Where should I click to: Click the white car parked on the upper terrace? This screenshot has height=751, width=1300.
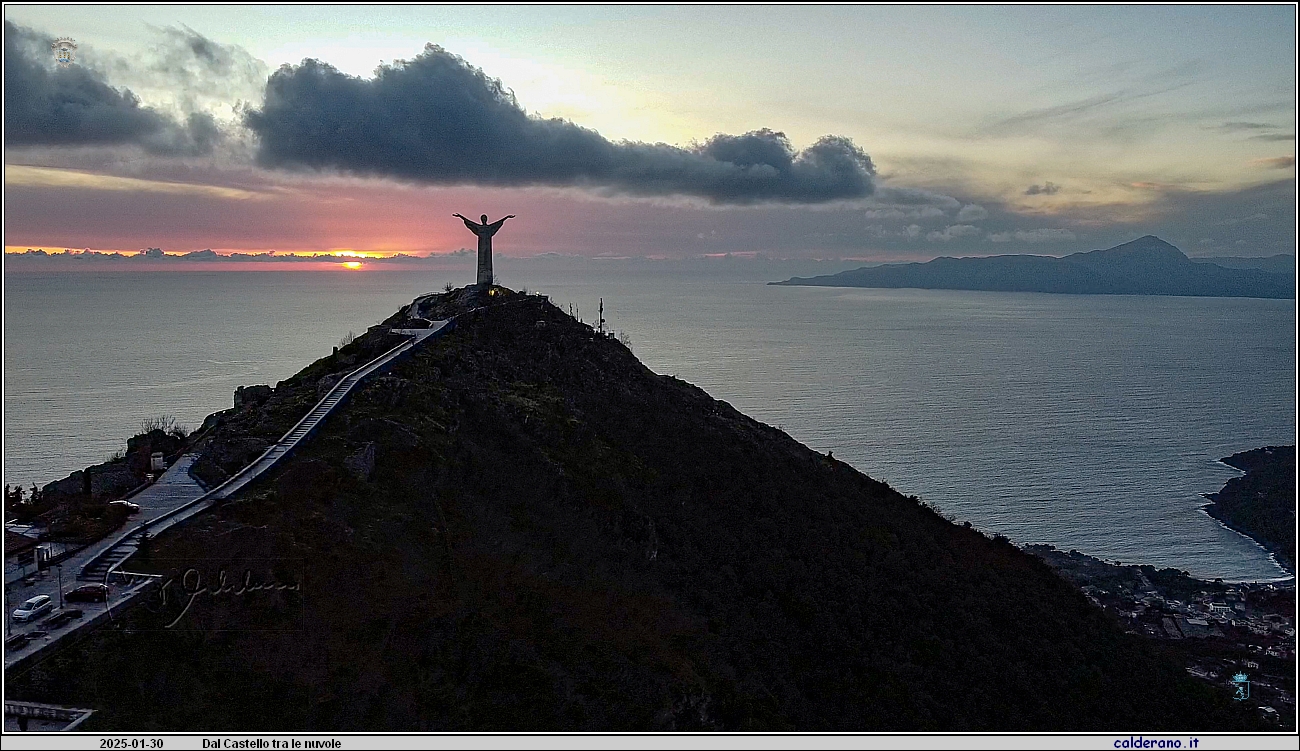(124, 506)
